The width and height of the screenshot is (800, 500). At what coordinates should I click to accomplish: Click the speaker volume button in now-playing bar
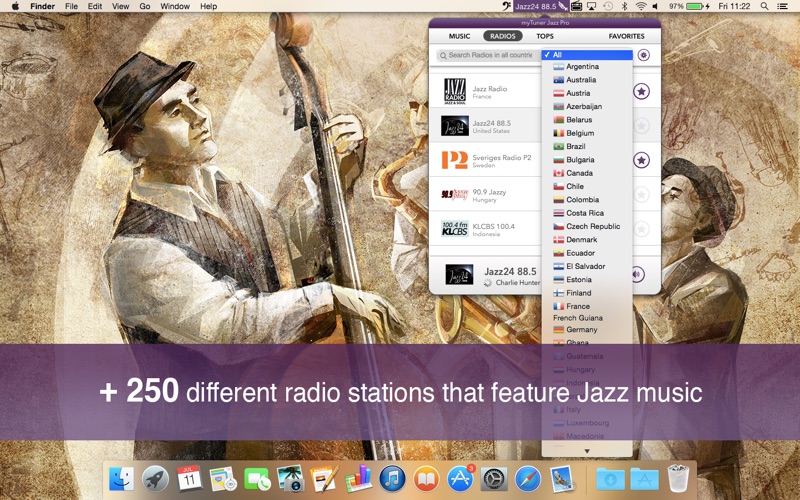coord(637,274)
